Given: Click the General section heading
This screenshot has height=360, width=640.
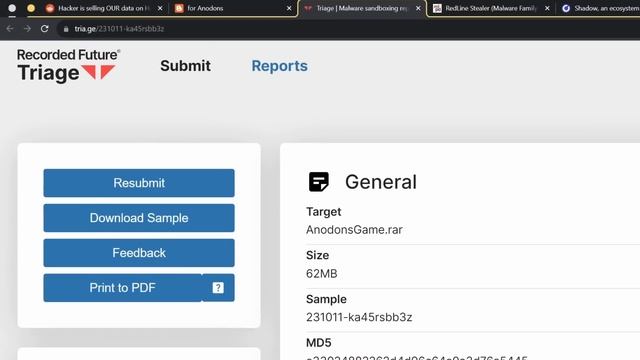Looking at the screenshot, I should pyautogui.click(x=381, y=182).
